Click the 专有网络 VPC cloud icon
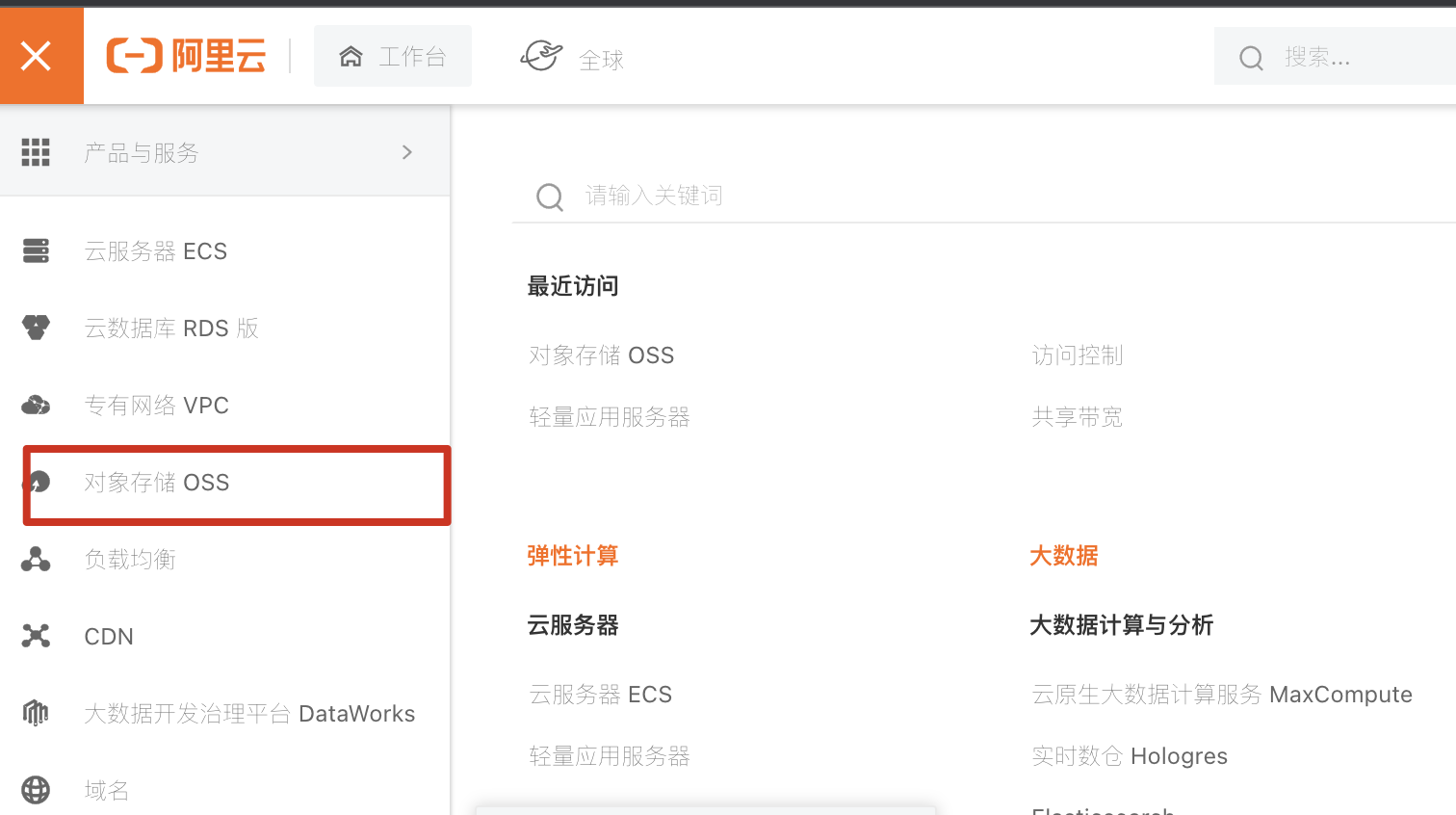Image resolution: width=1456 pixels, height=815 pixels. pos(36,406)
